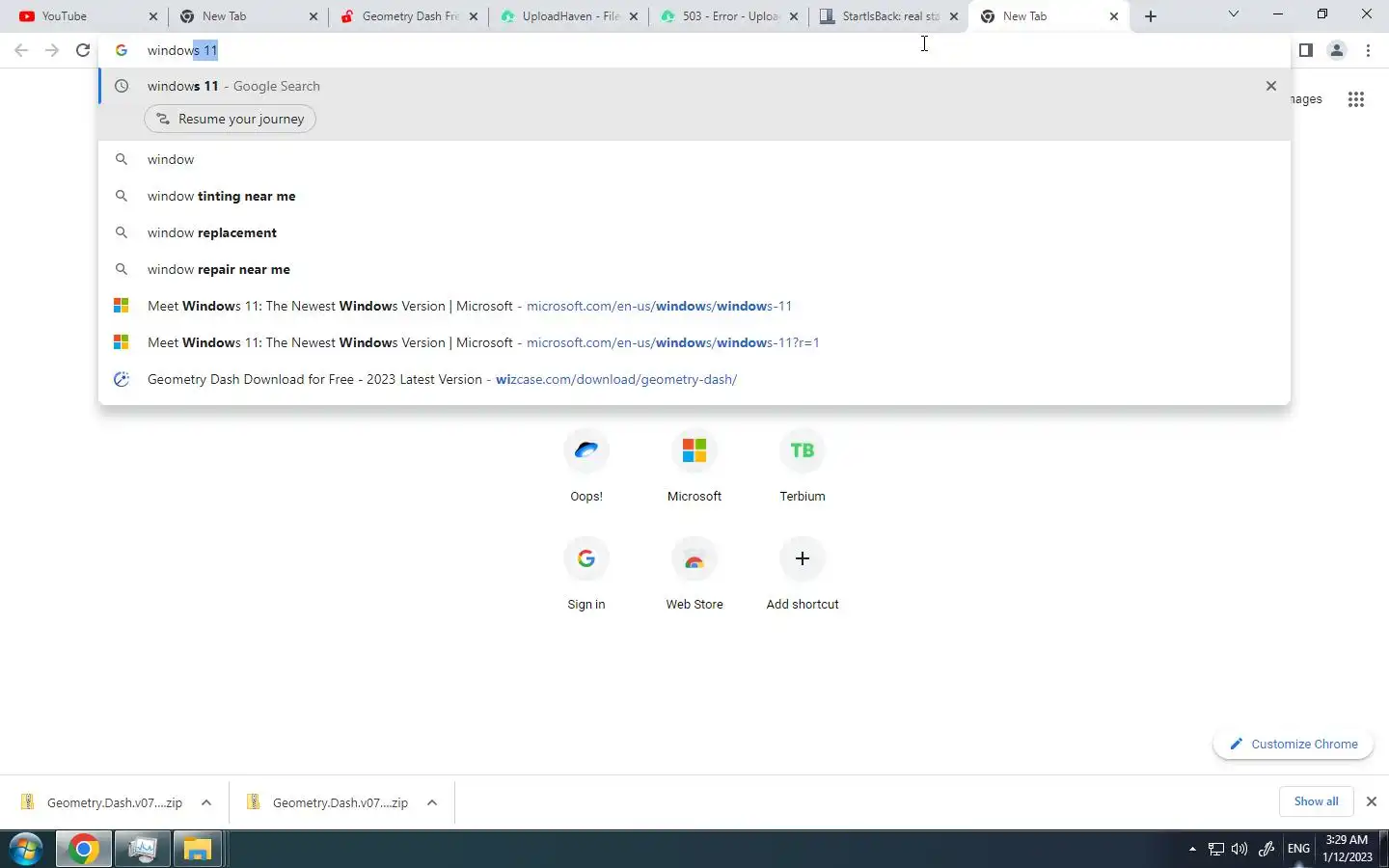Click the ENG language indicator
Image resolution: width=1389 pixels, height=868 pixels.
pos(1298,849)
